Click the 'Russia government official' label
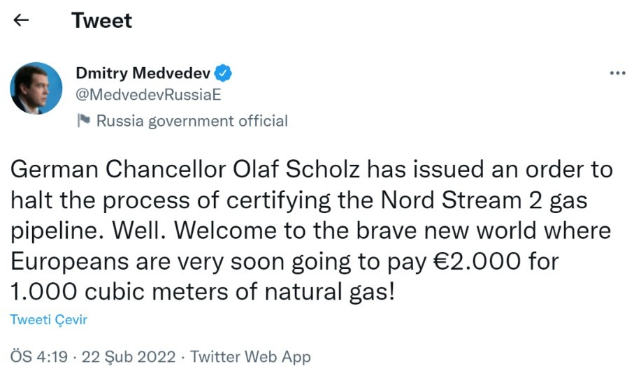 (192, 121)
